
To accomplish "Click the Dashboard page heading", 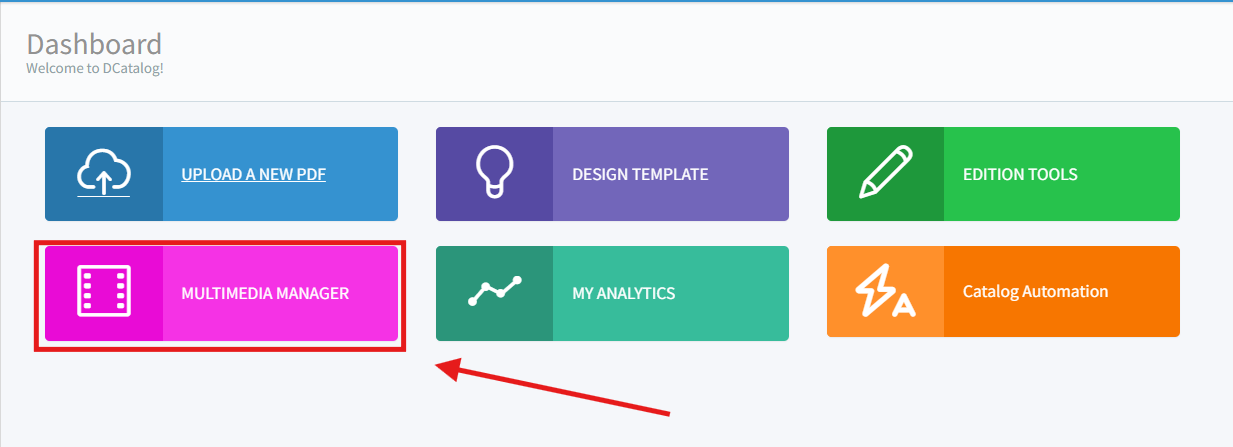I will [x=94, y=44].
